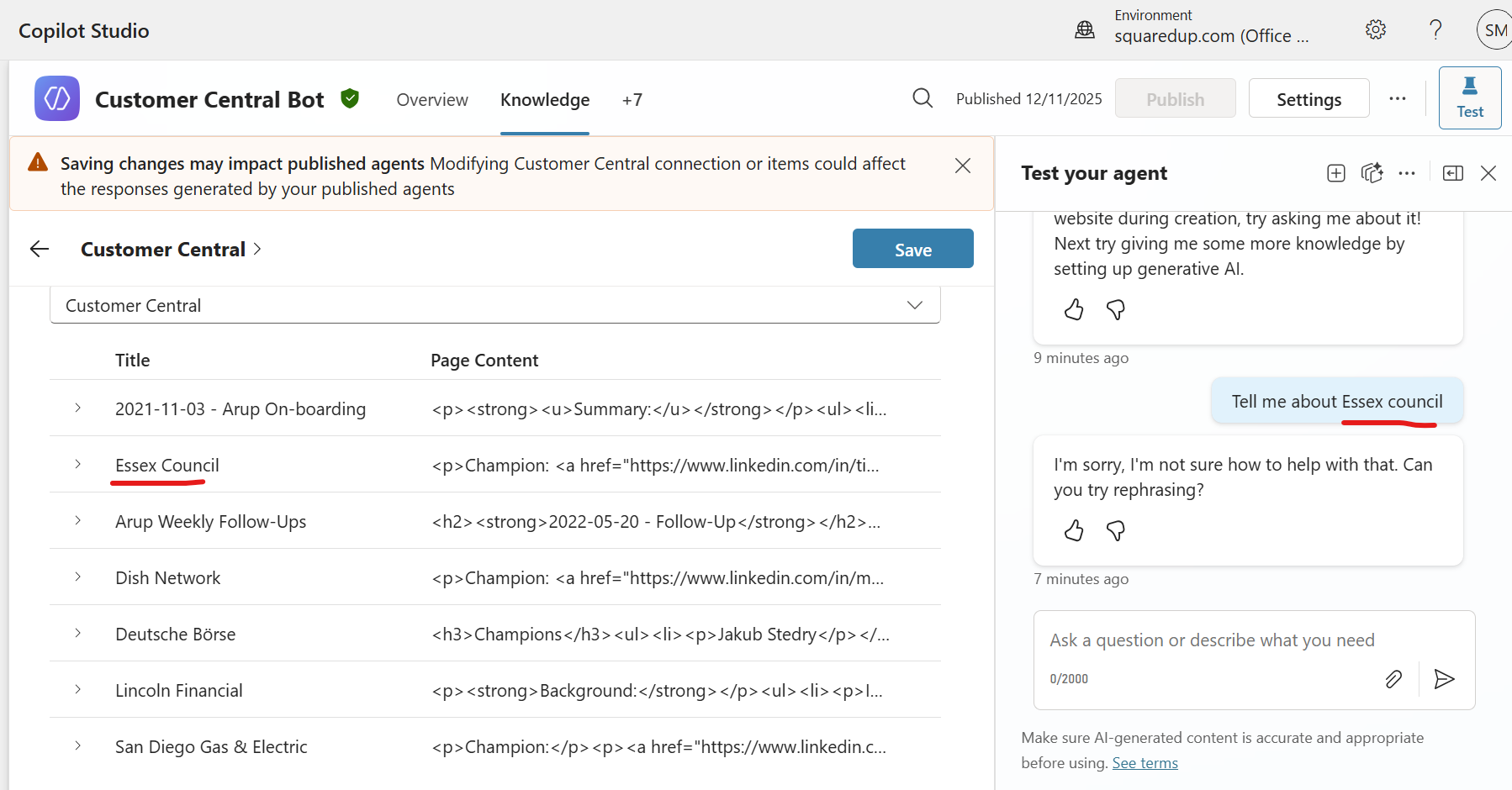Open the help question mark menu
This screenshot has height=790, width=1512.
point(1435,29)
